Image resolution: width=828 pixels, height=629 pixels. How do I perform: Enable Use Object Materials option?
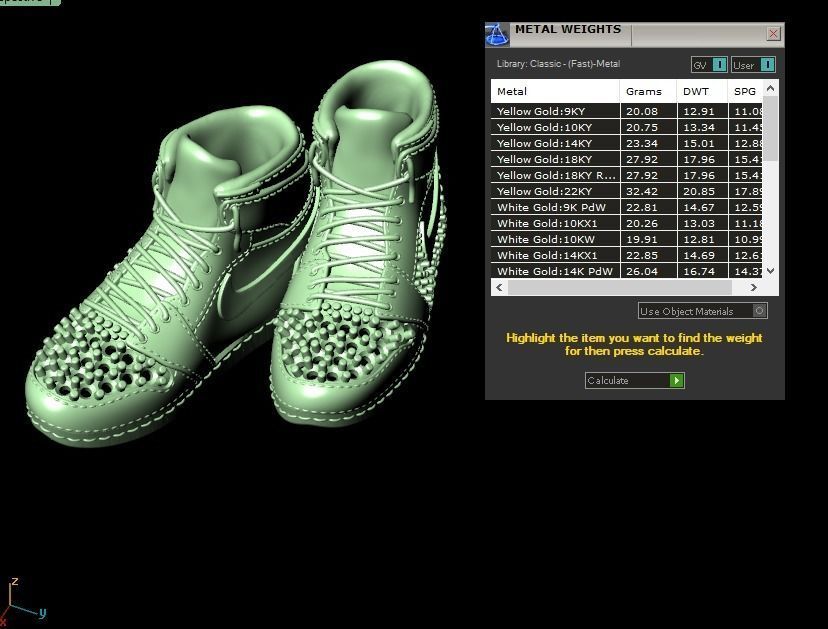point(702,311)
